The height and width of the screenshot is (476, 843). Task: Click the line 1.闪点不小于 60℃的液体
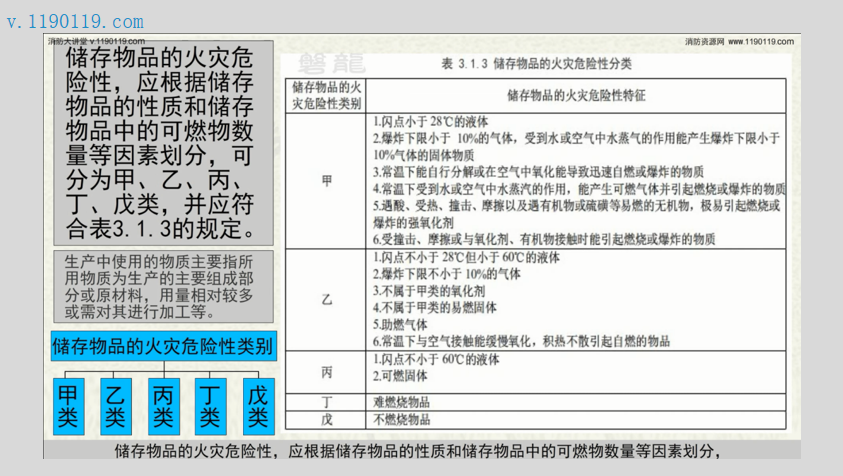(436, 359)
